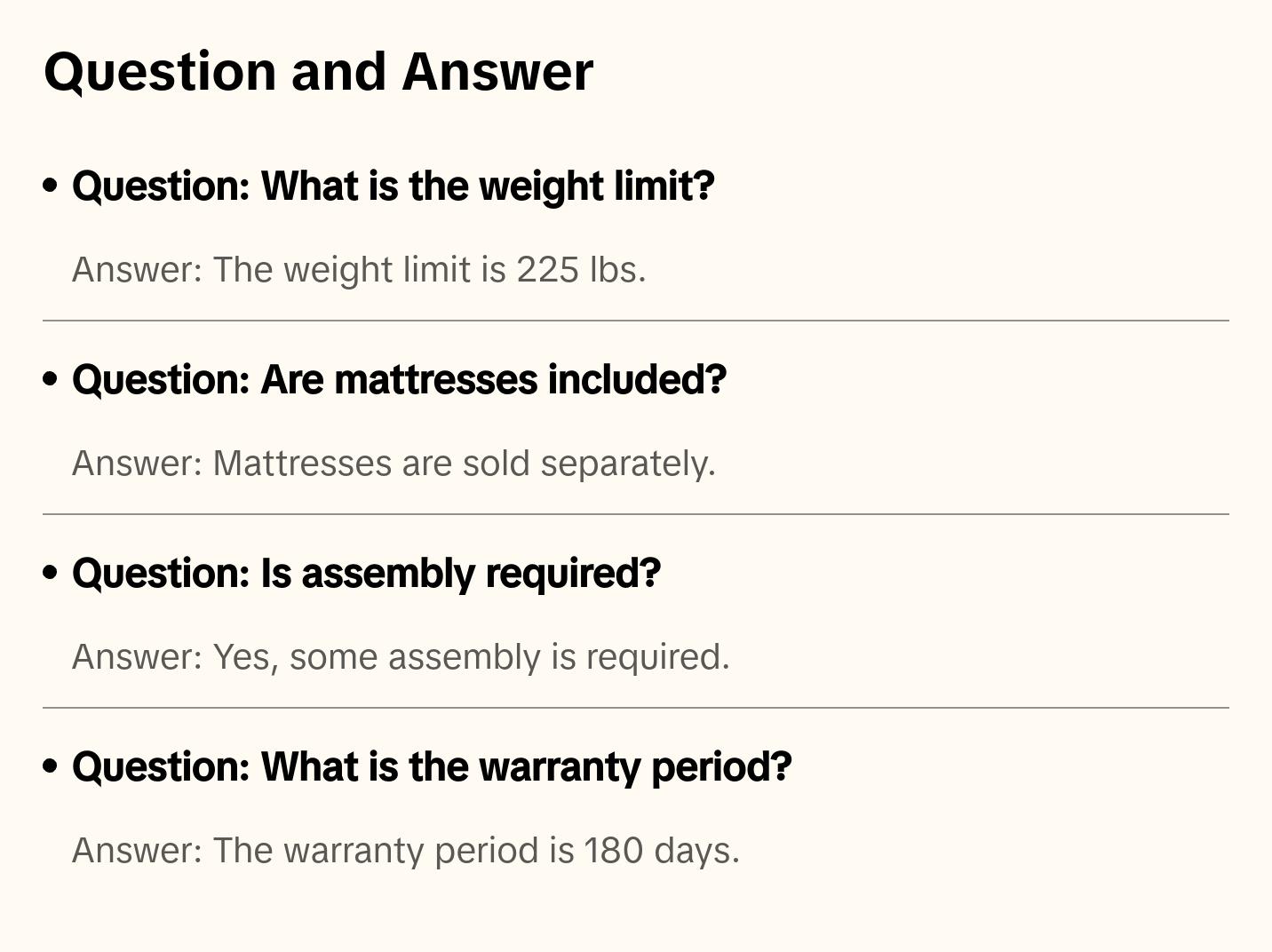Image resolution: width=1272 pixels, height=952 pixels.
Task: Open the "Are mattresses included?" question
Action: [x=399, y=380]
